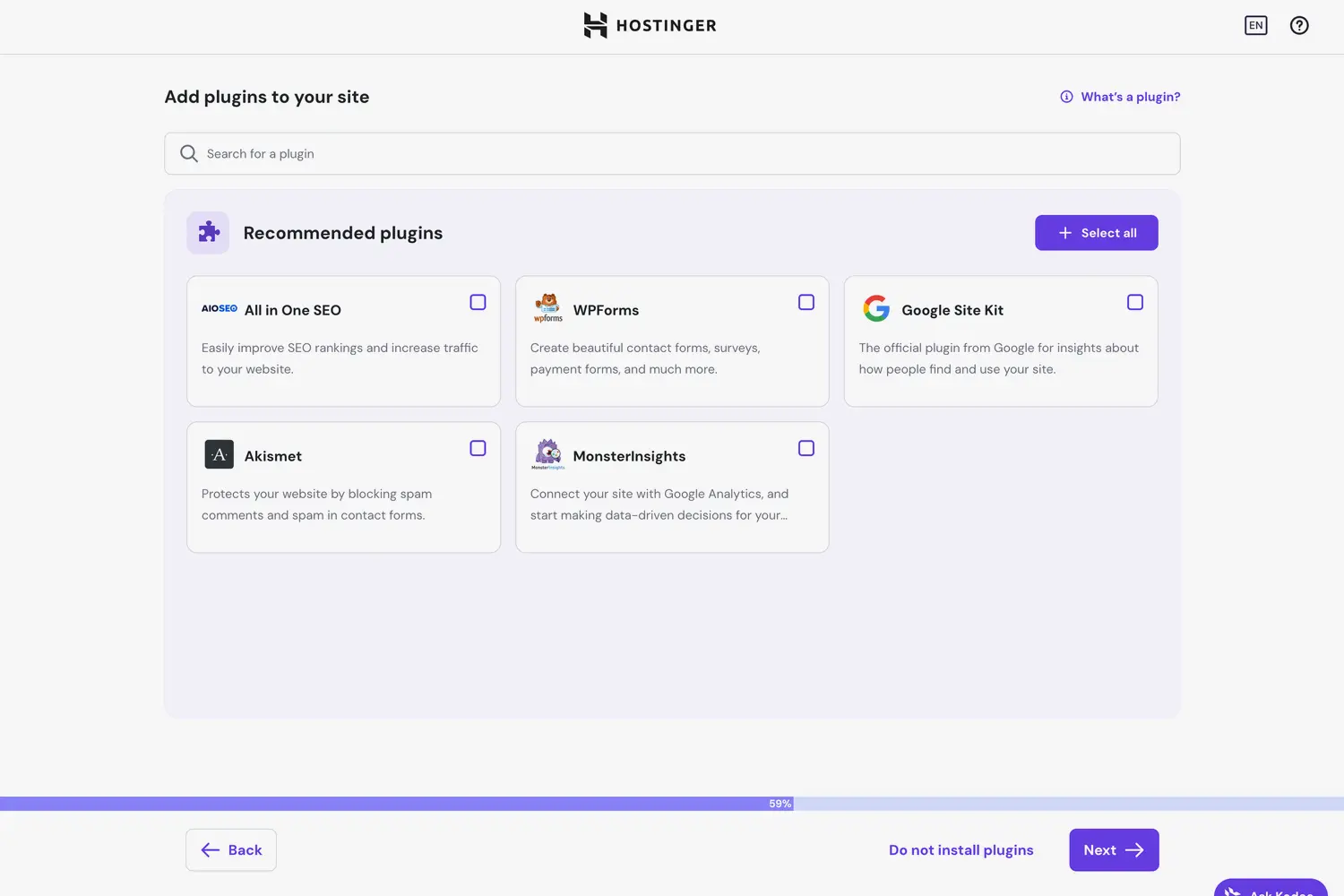Viewport: 1344px width, 896px height.
Task: Click the Select all button
Action: (1097, 233)
